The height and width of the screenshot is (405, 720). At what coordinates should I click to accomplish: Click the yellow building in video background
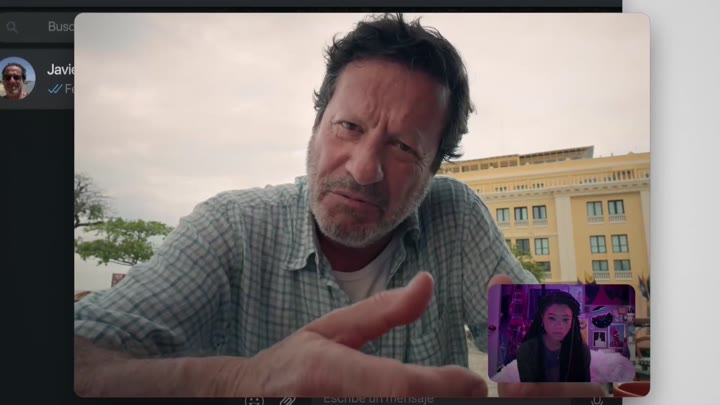pyautogui.click(x=570, y=210)
